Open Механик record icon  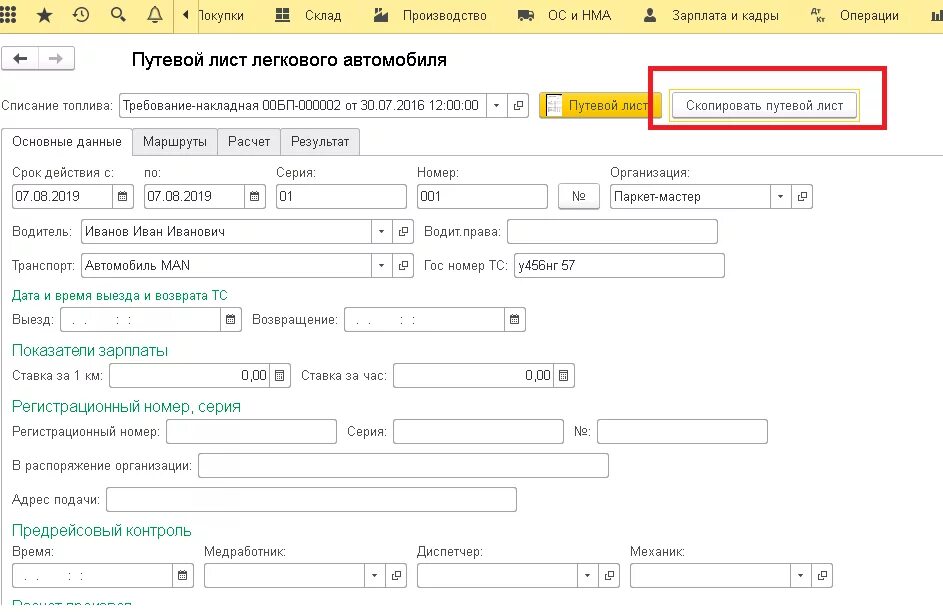coord(822,576)
